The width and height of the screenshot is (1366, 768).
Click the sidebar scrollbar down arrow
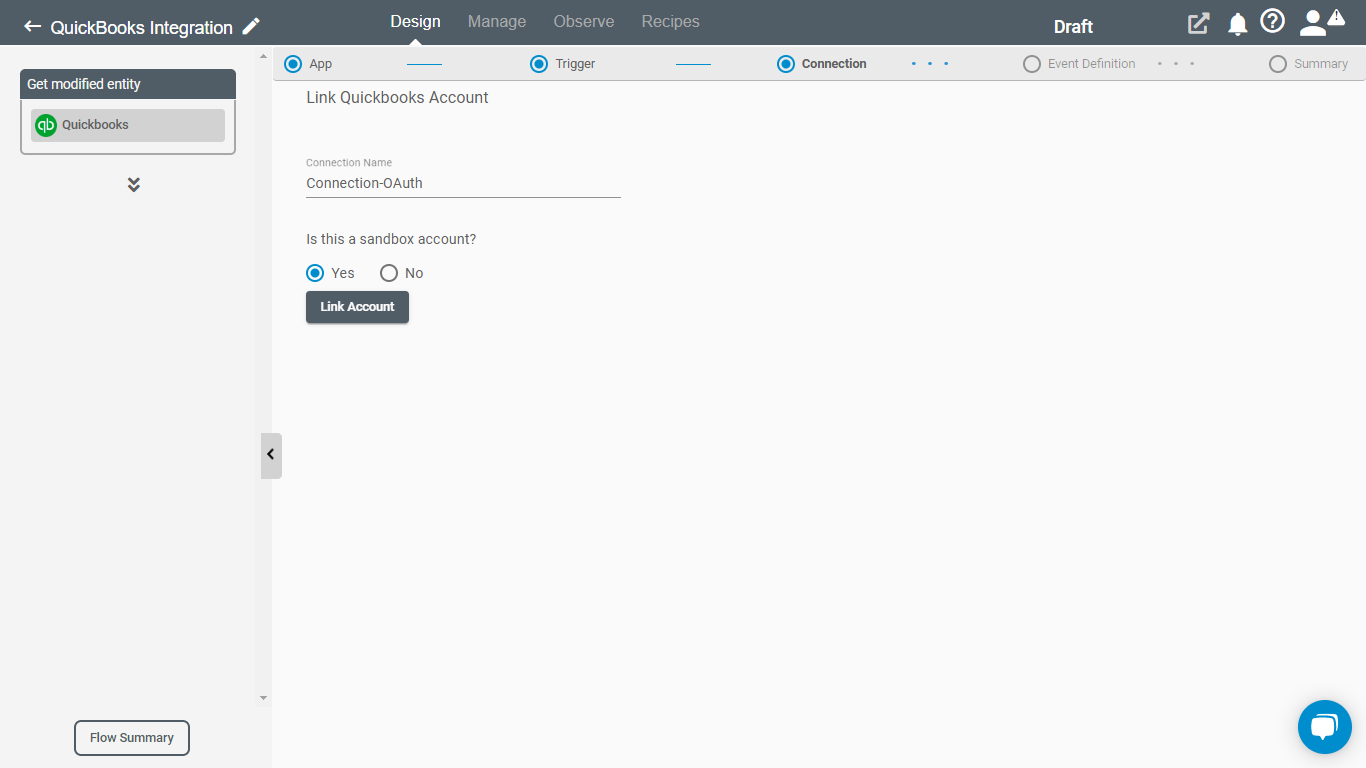pos(263,698)
